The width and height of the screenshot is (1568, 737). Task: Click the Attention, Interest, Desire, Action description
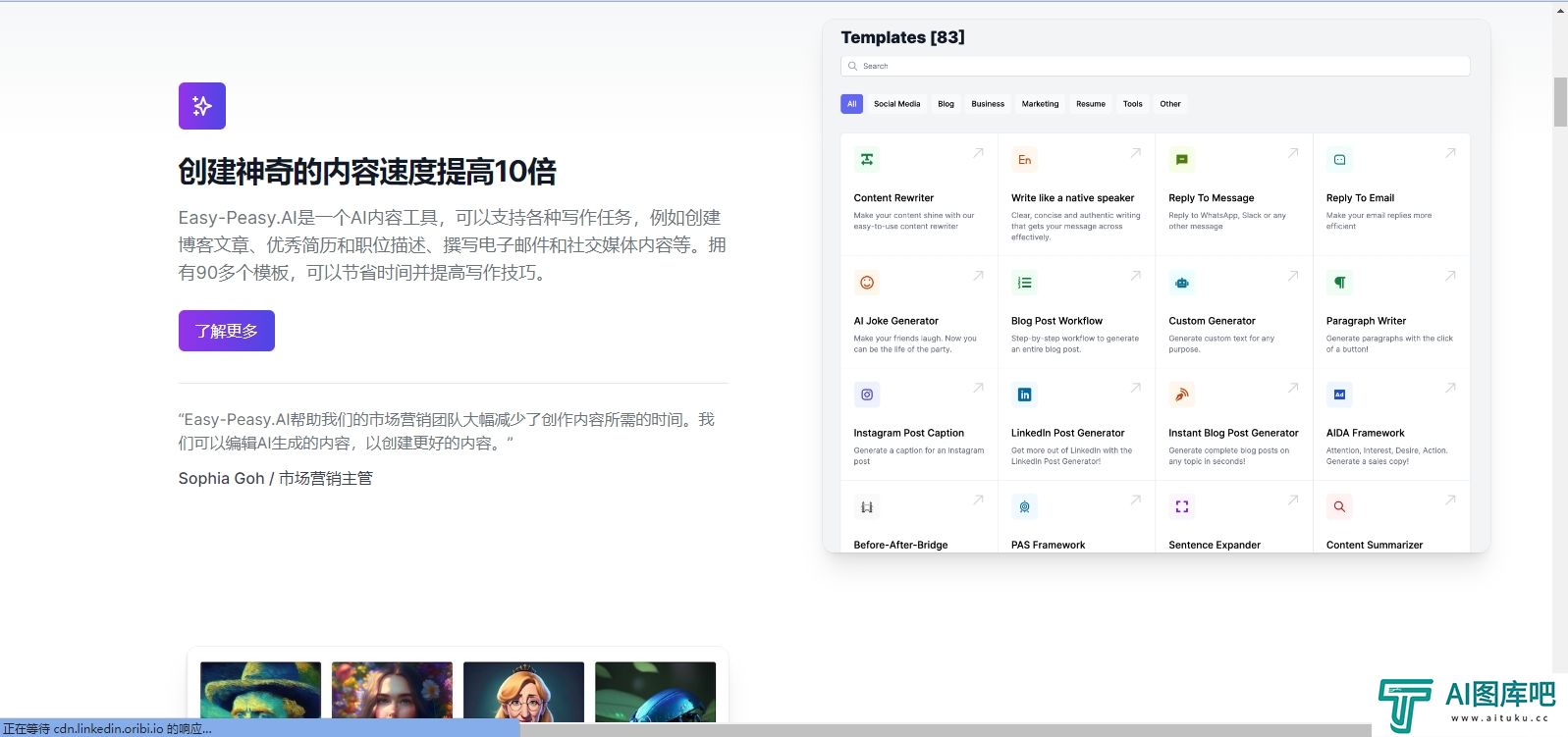click(1386, 455)
